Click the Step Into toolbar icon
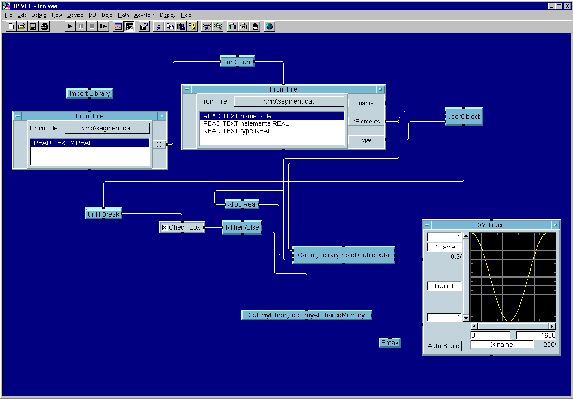Viewport: 573px width, 399px height. point(104,26)
